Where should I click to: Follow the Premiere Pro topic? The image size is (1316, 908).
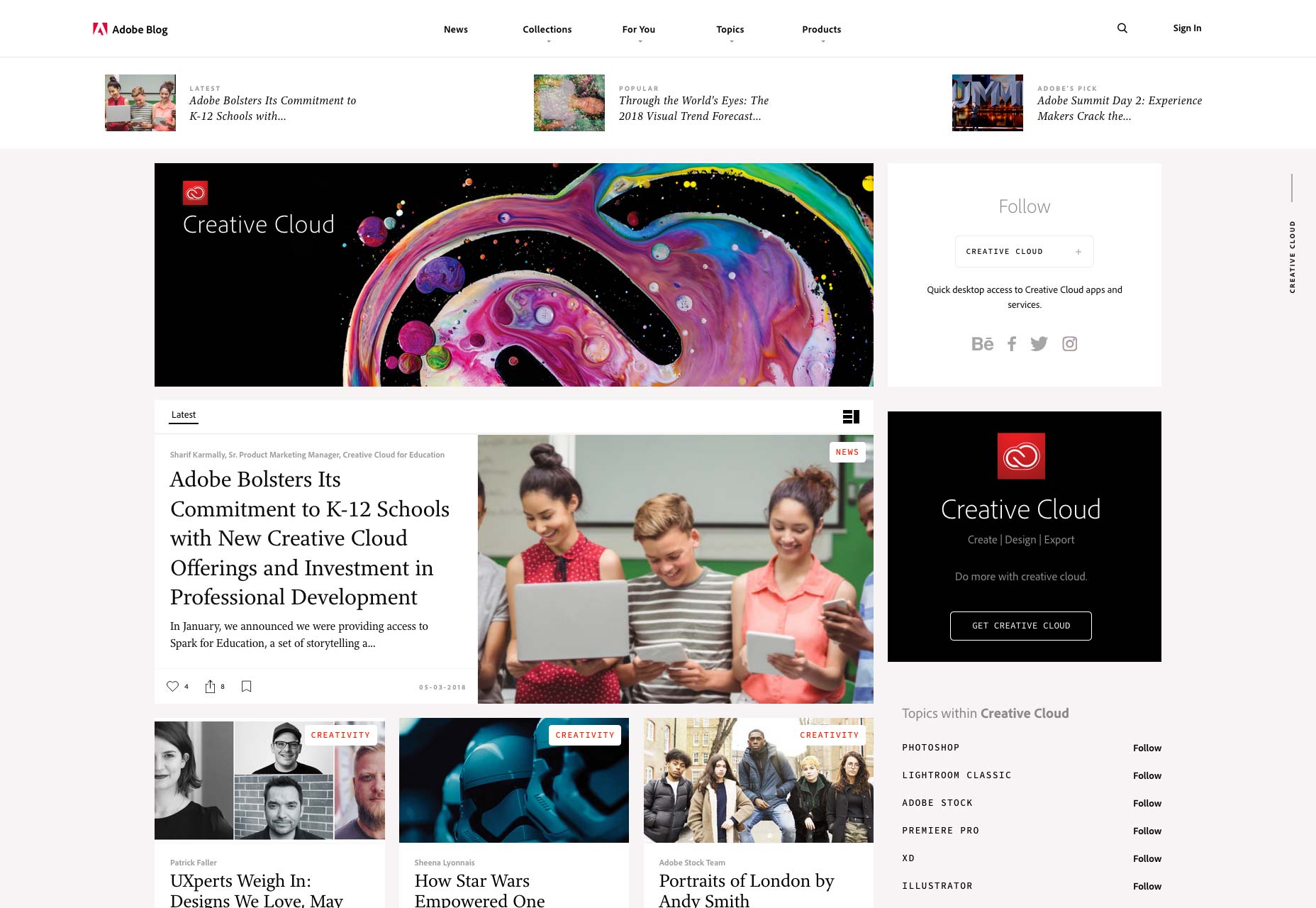(1147, 831)
